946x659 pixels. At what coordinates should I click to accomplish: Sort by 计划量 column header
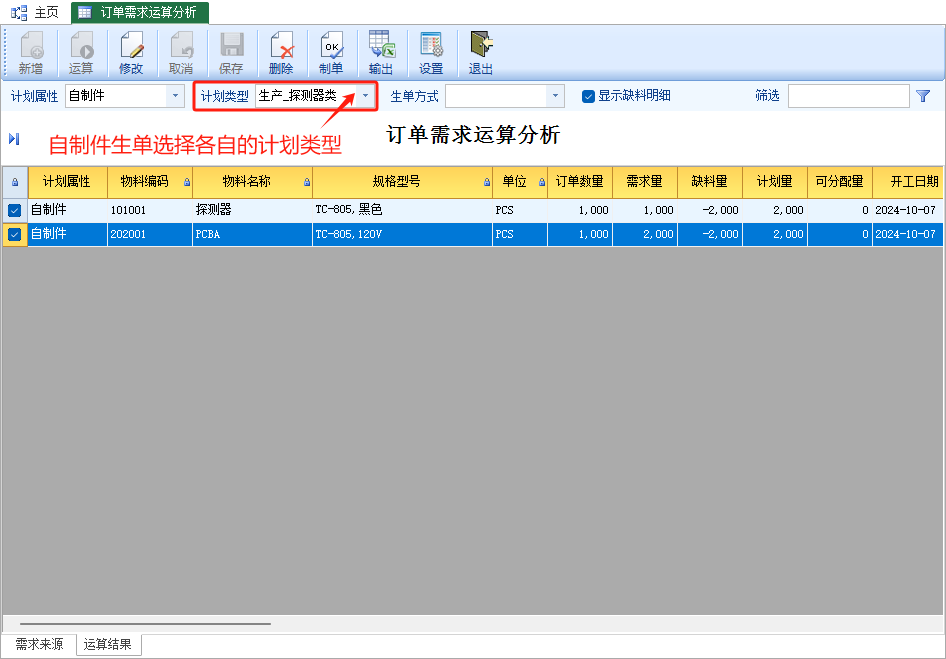[x=775, y=182]
